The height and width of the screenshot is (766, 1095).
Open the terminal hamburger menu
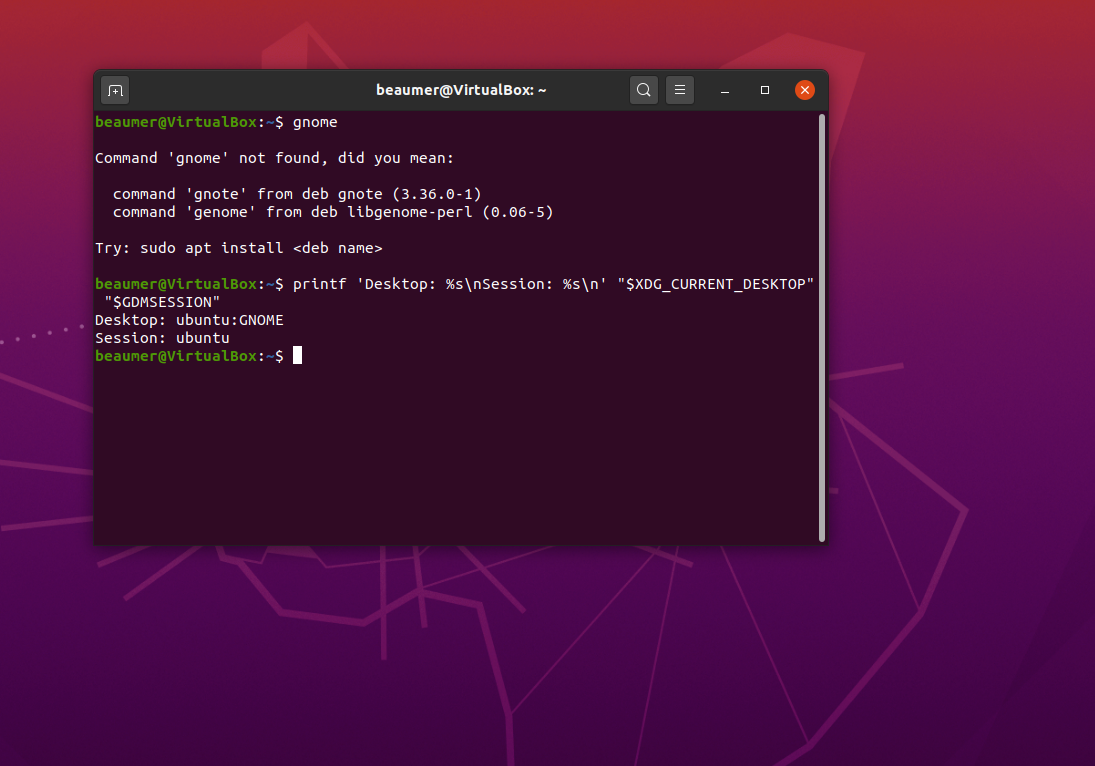[x=679, y=90]
